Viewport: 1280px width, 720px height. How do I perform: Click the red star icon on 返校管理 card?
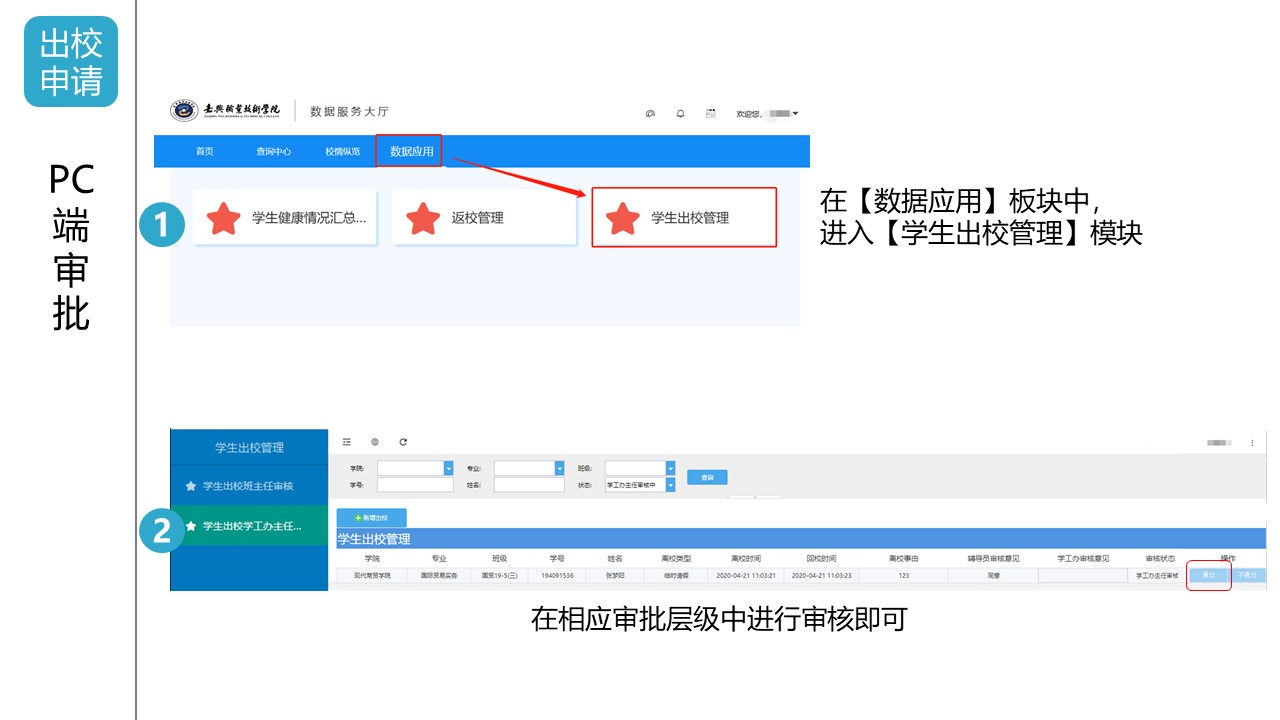coord(425,216)
